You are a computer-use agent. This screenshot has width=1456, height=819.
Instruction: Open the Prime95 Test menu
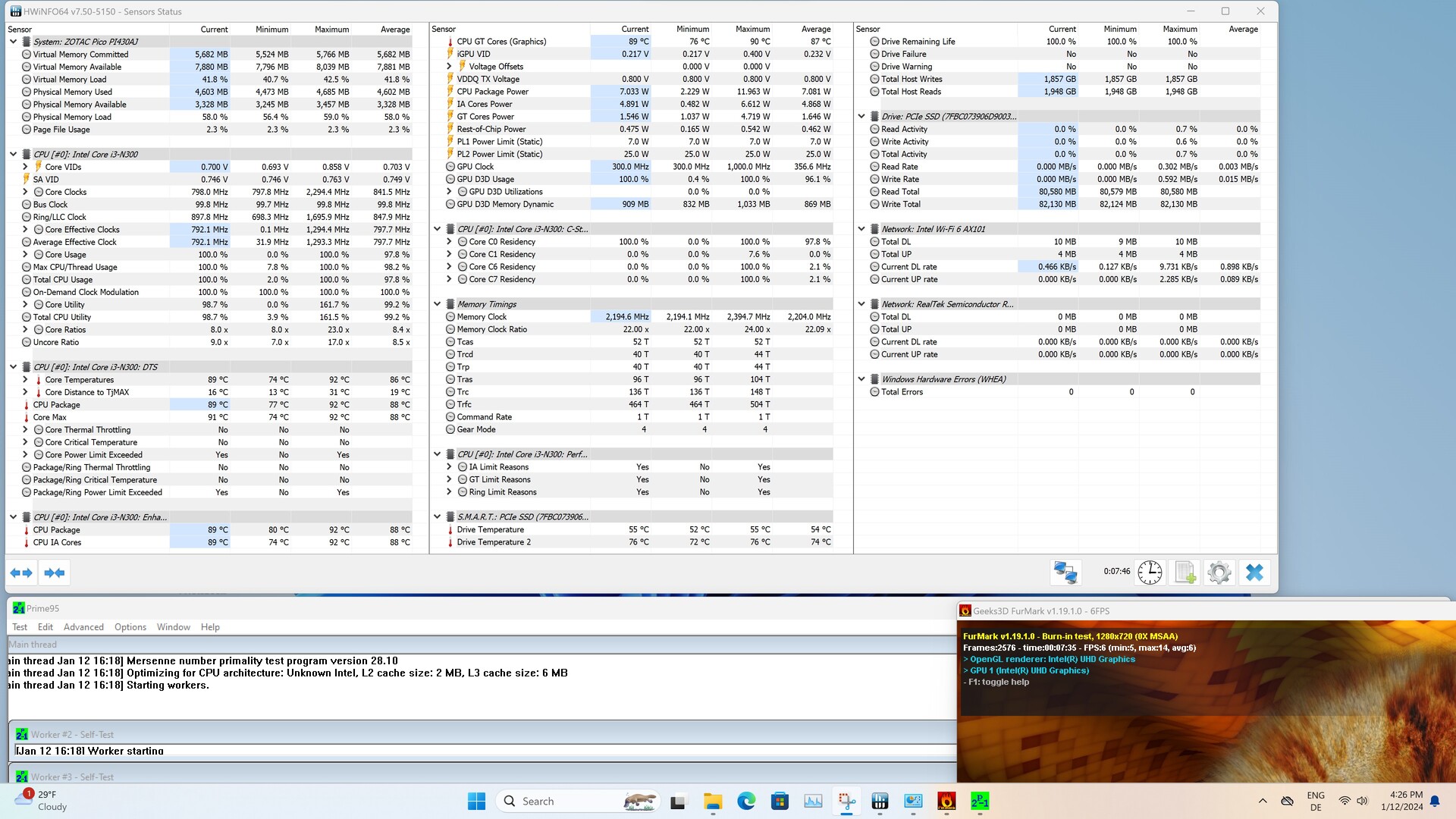20,627
